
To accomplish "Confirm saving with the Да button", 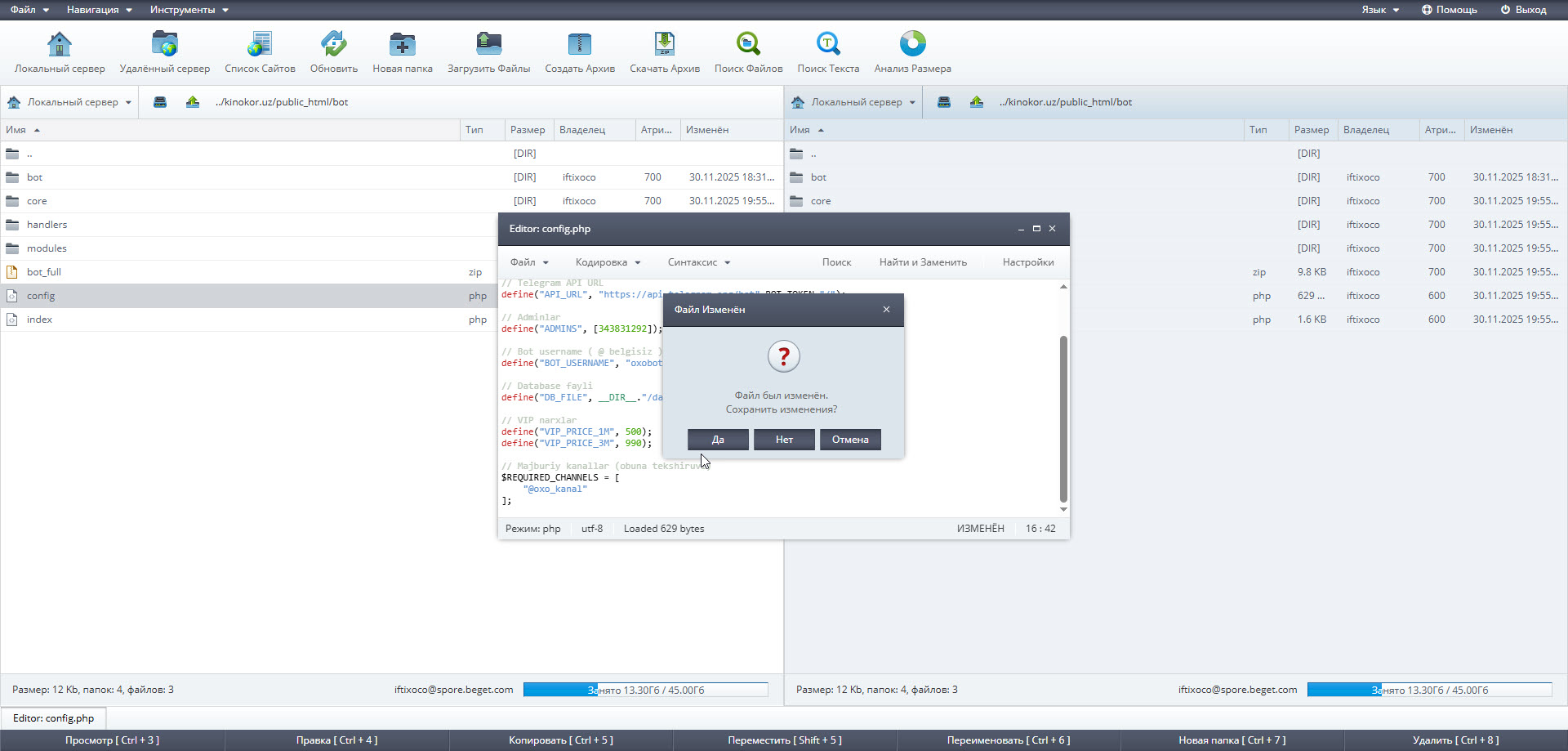I will coord(718,440).
